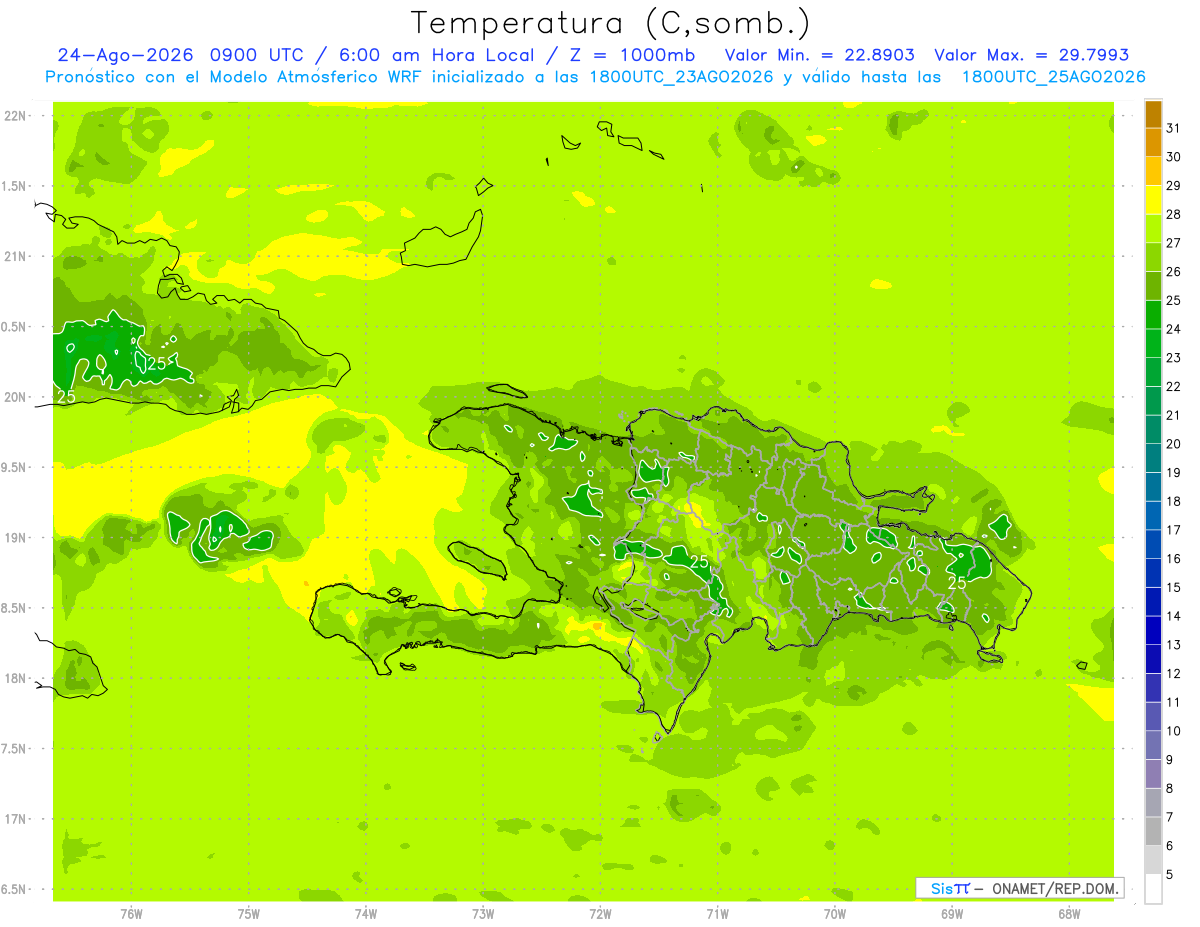Click the '73W' longitude label
This screenshot has width=1200, height=927.
tap(483, 914)
